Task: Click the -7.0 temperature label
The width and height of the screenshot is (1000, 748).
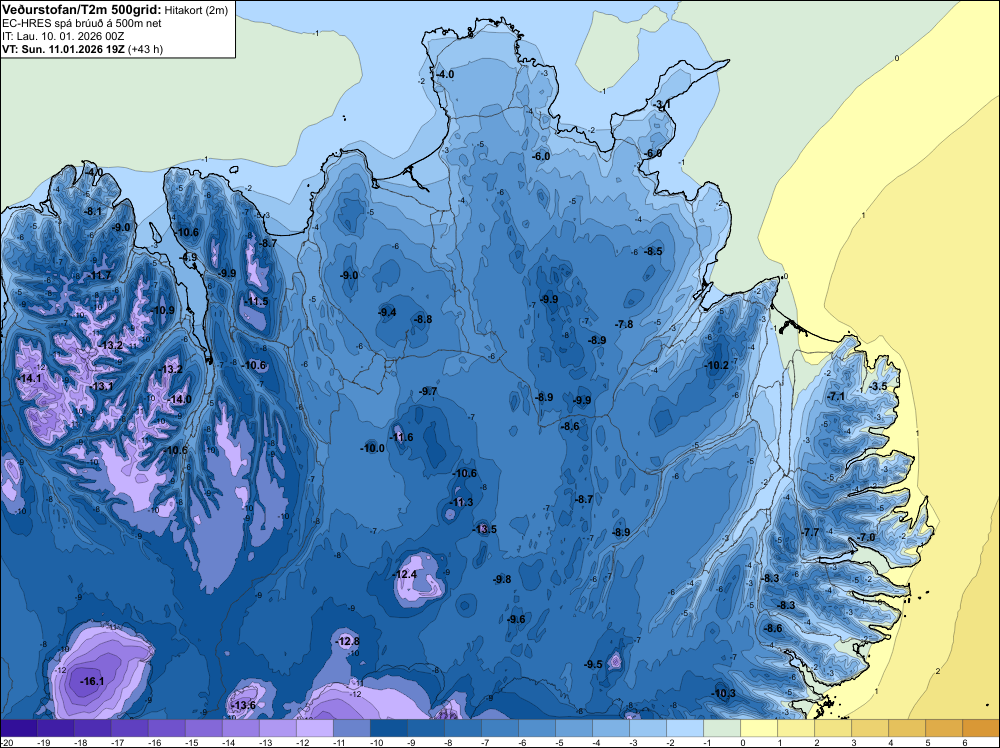Action: [x=867, y=537]
